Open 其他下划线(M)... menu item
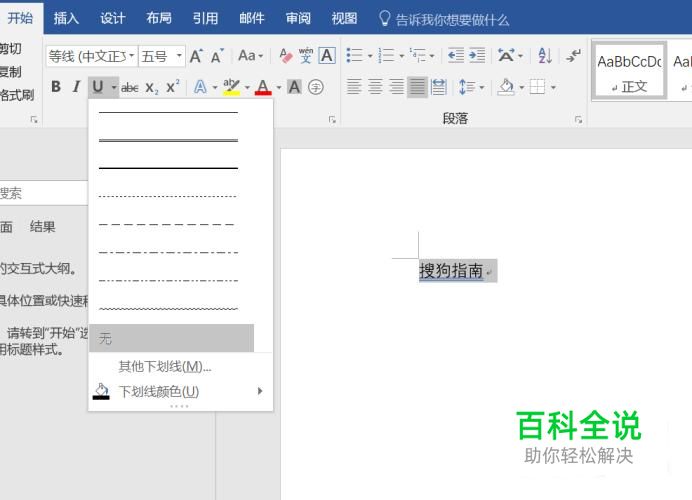The width and height of the screenshot is (692, 500). click(181, 366)
